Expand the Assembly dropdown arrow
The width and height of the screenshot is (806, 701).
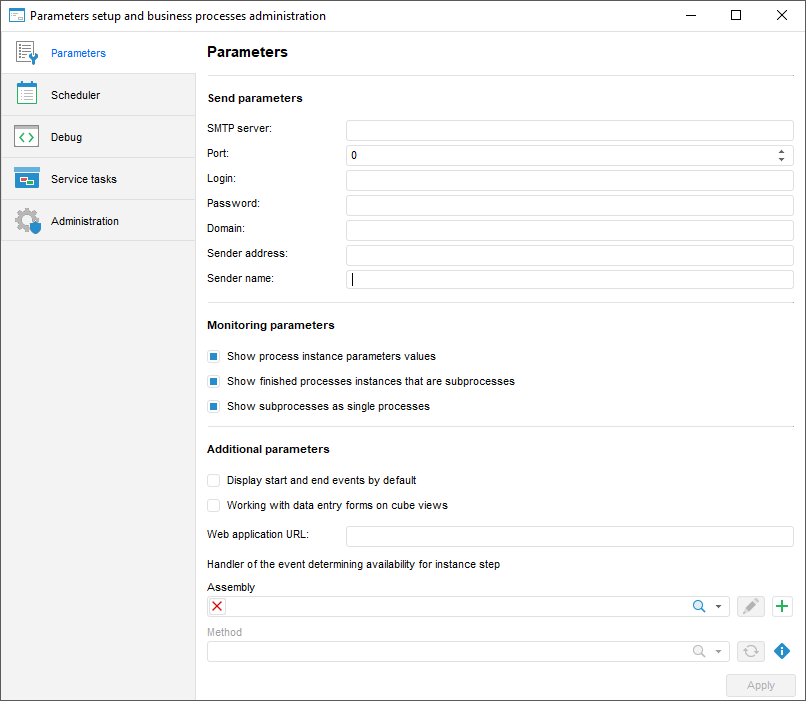coord(719,607)
